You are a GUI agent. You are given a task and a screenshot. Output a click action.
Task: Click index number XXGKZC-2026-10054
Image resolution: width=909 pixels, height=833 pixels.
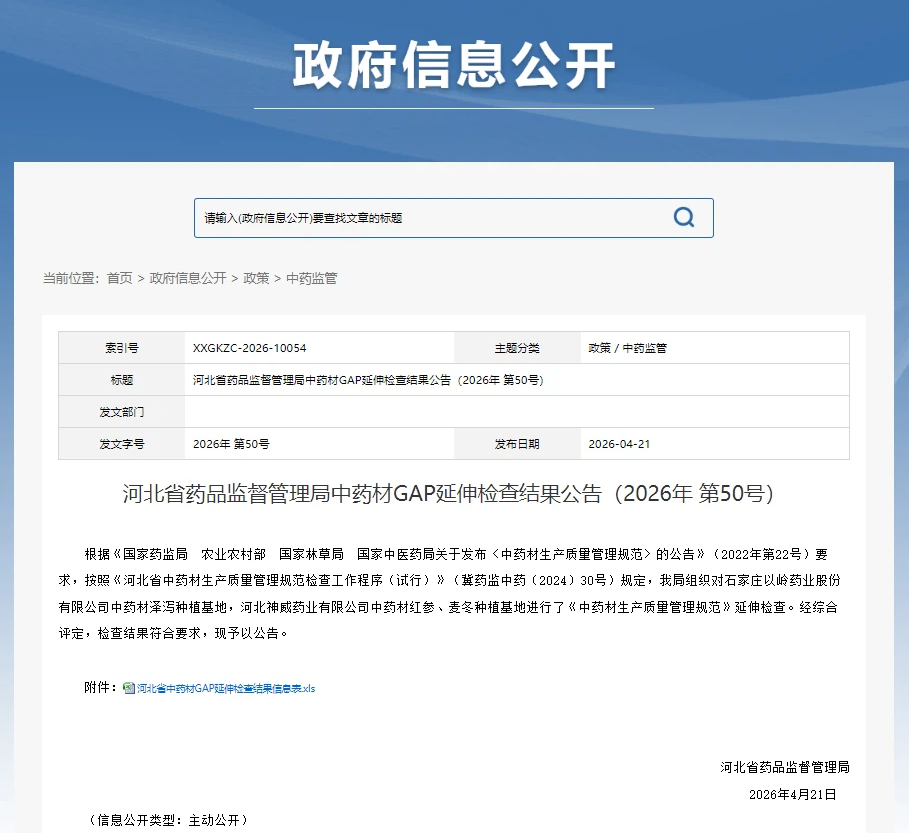coord(249,348)
